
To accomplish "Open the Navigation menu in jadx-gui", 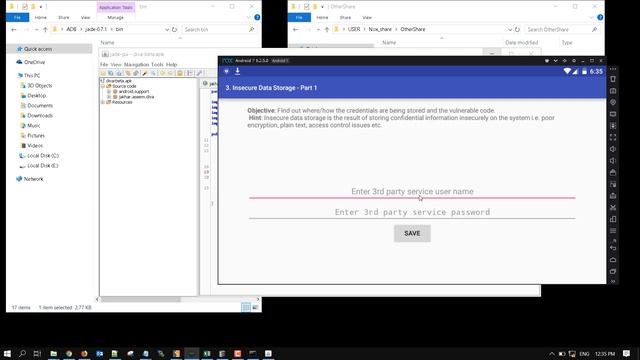I will (x=136, y=64).
